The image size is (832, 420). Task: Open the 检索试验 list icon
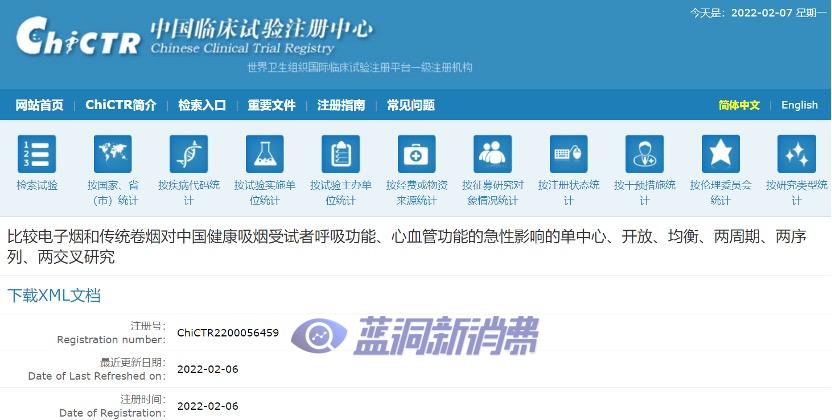point(37,154)
